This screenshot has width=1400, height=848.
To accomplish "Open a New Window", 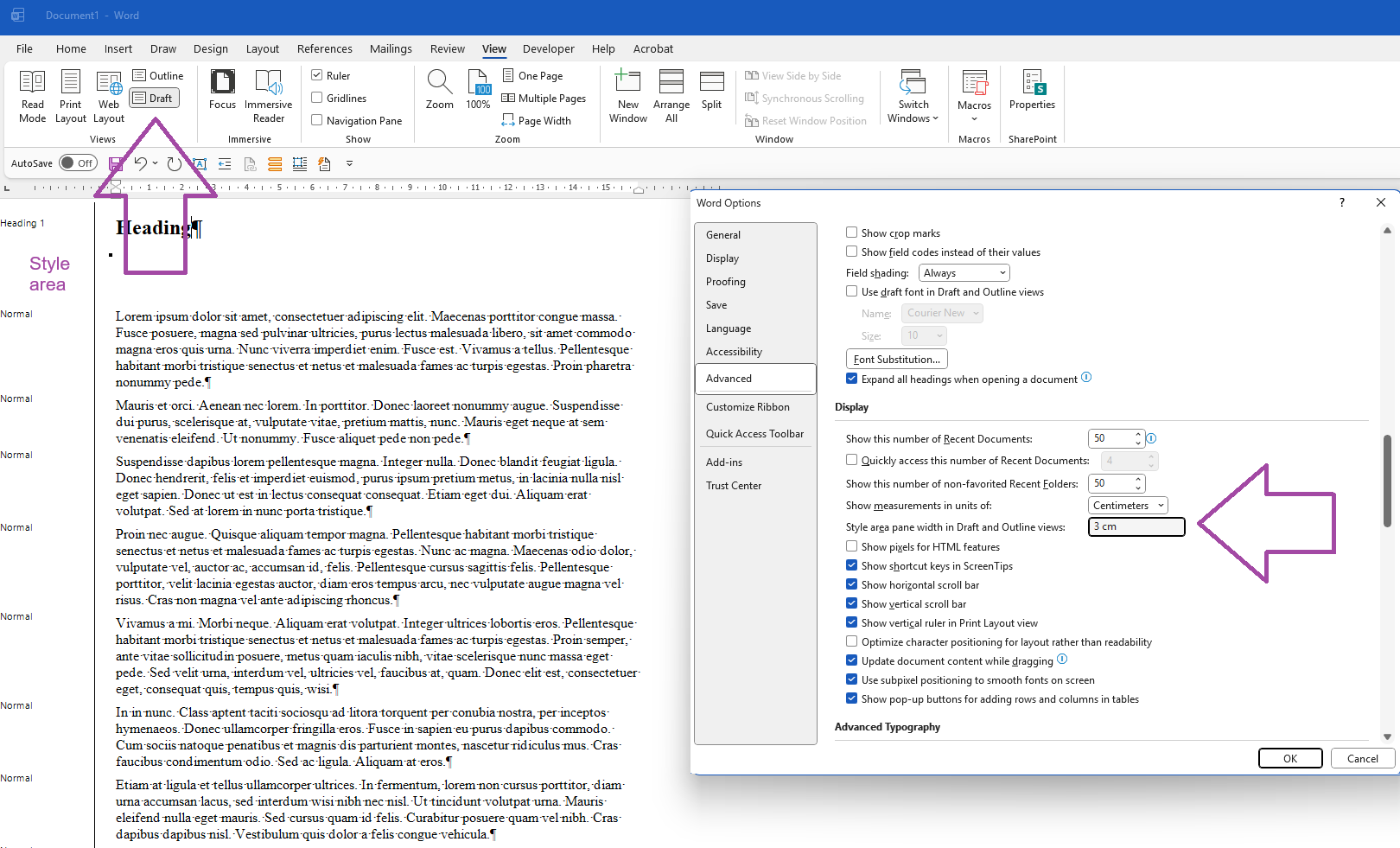I will coord(628,97).
